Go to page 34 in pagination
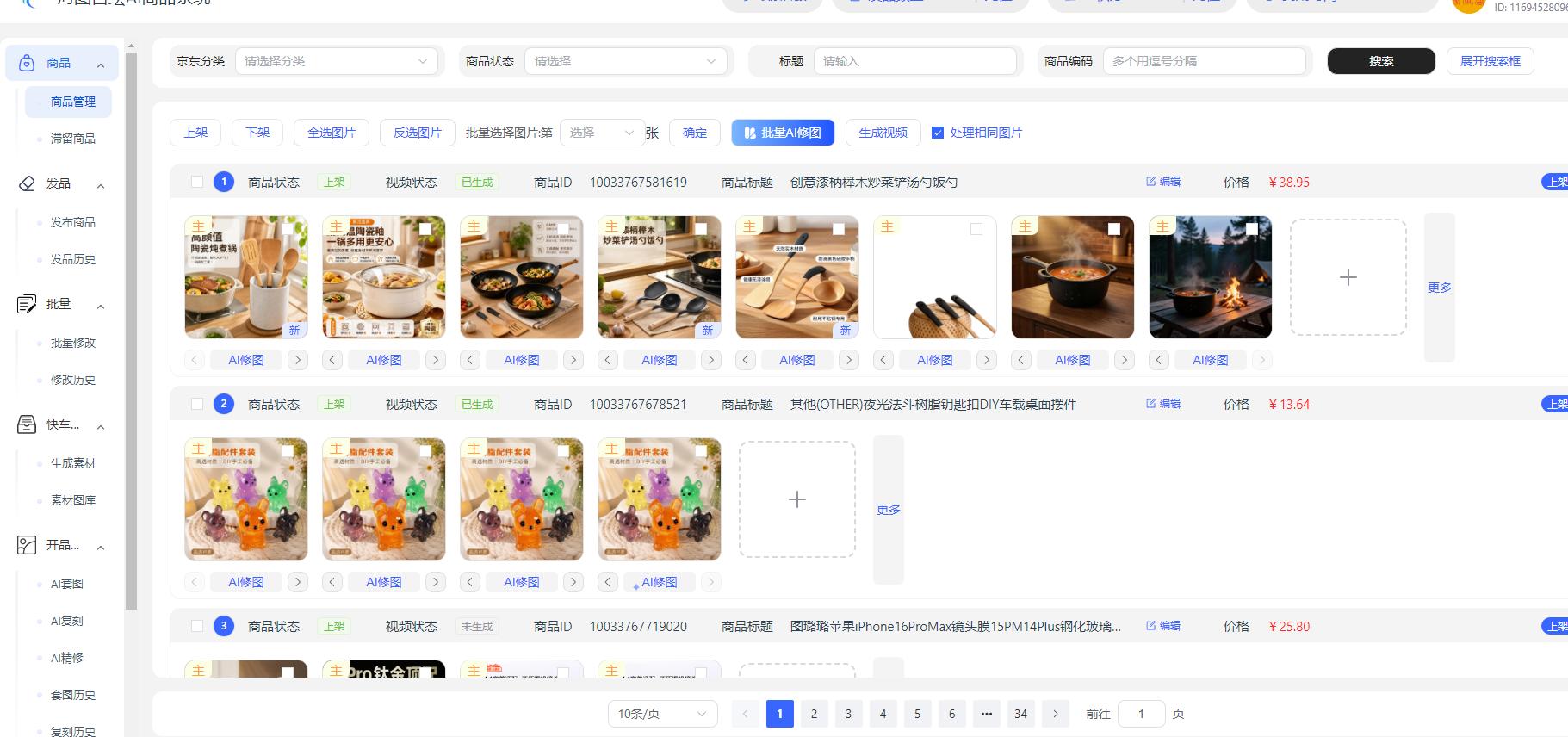This screenshot has height=737, width=1568. (1021, 714)
